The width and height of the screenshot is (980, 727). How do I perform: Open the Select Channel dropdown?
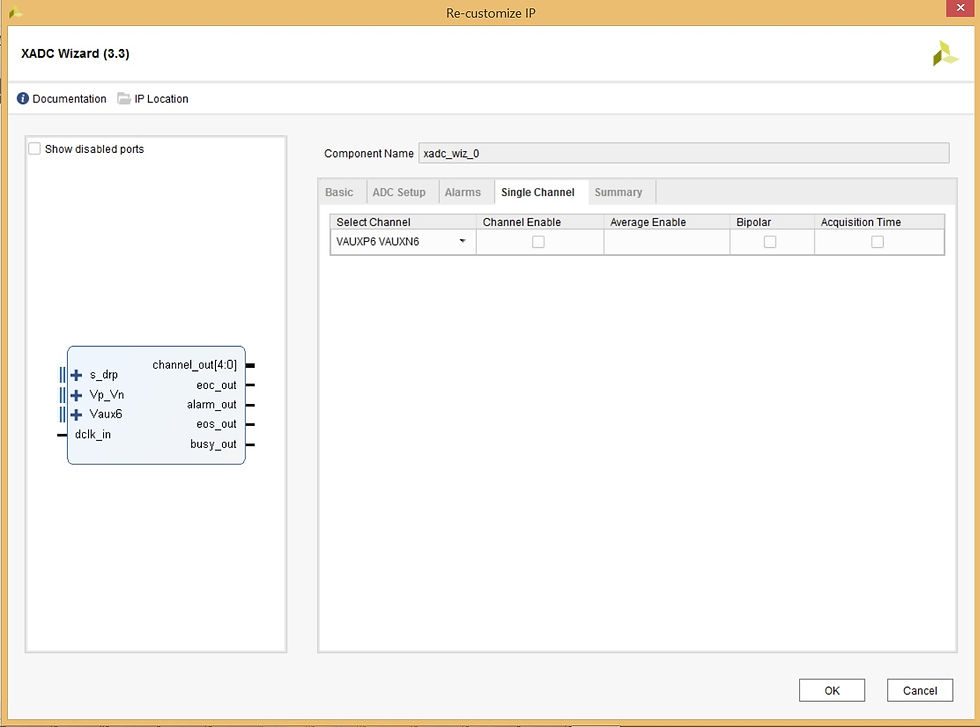click(461, 241)
